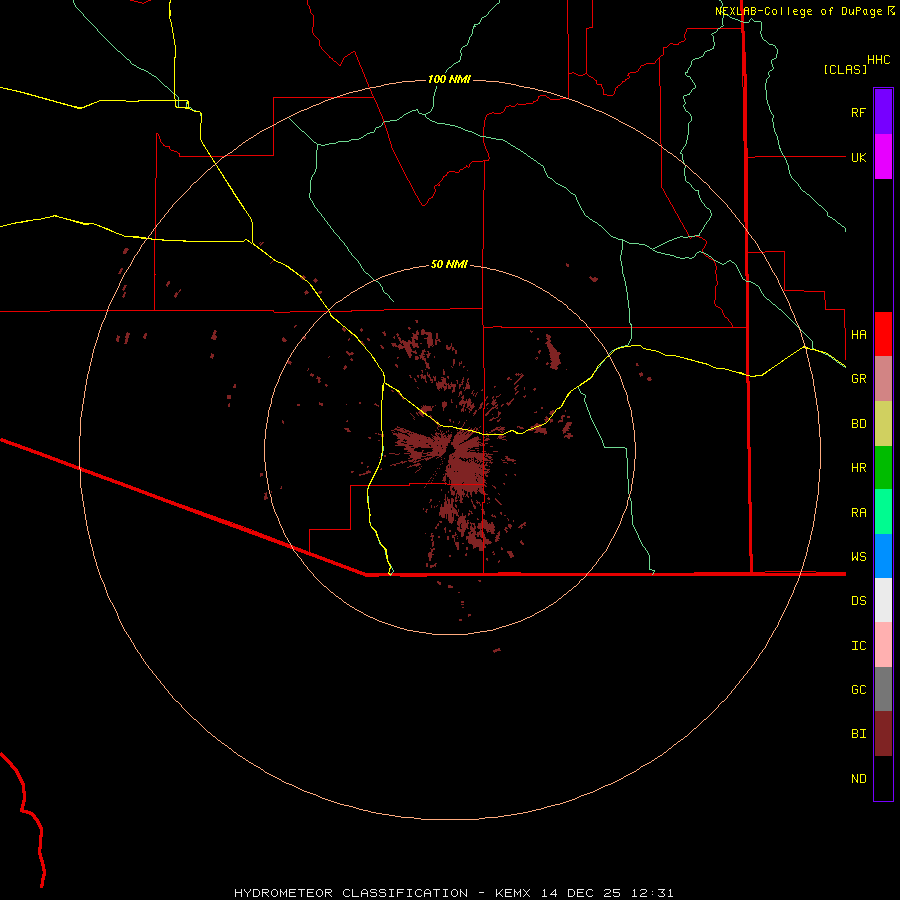
Task: Click the BD legend label
Action: point(858,424)
